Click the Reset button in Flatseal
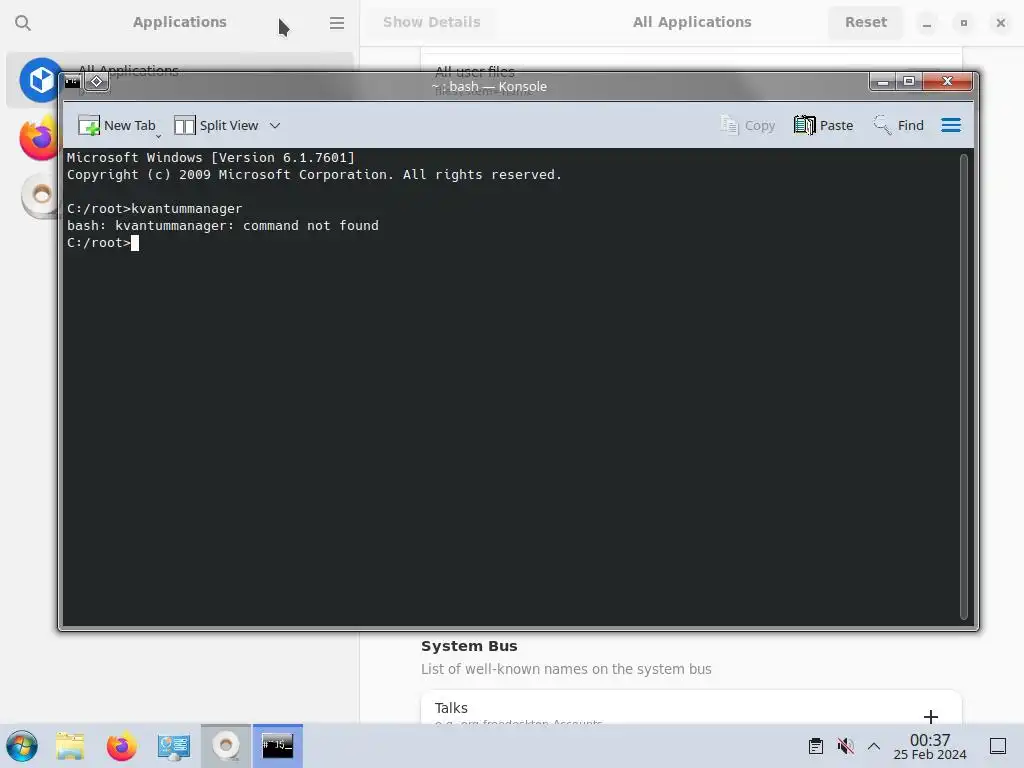 click(866, 22)
